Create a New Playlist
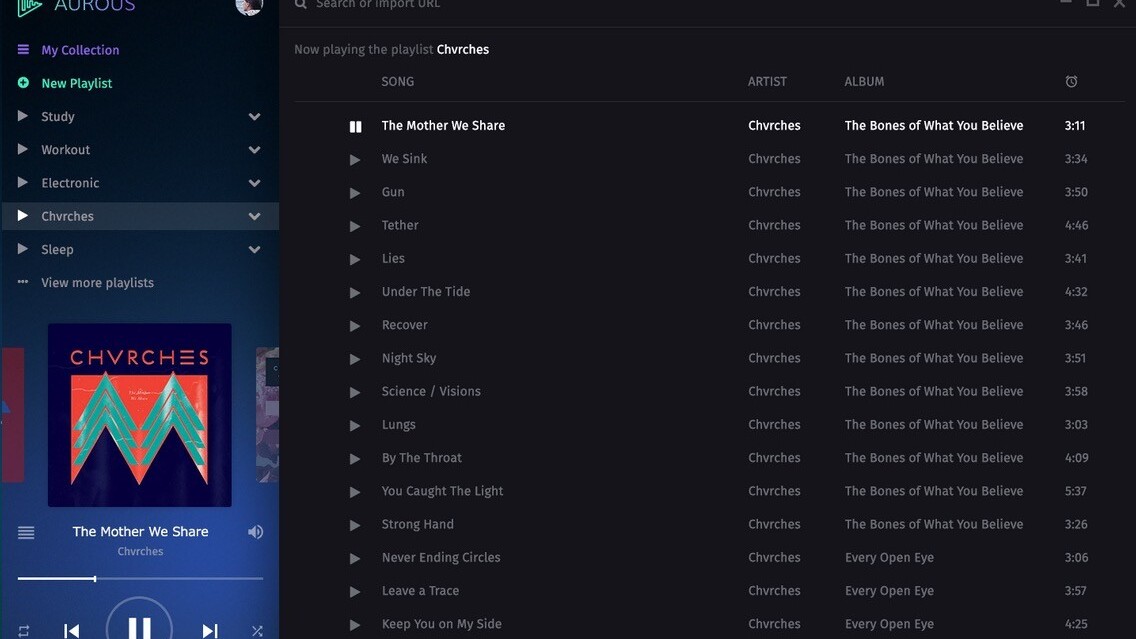1136x639 pixels. coord(76,83)
